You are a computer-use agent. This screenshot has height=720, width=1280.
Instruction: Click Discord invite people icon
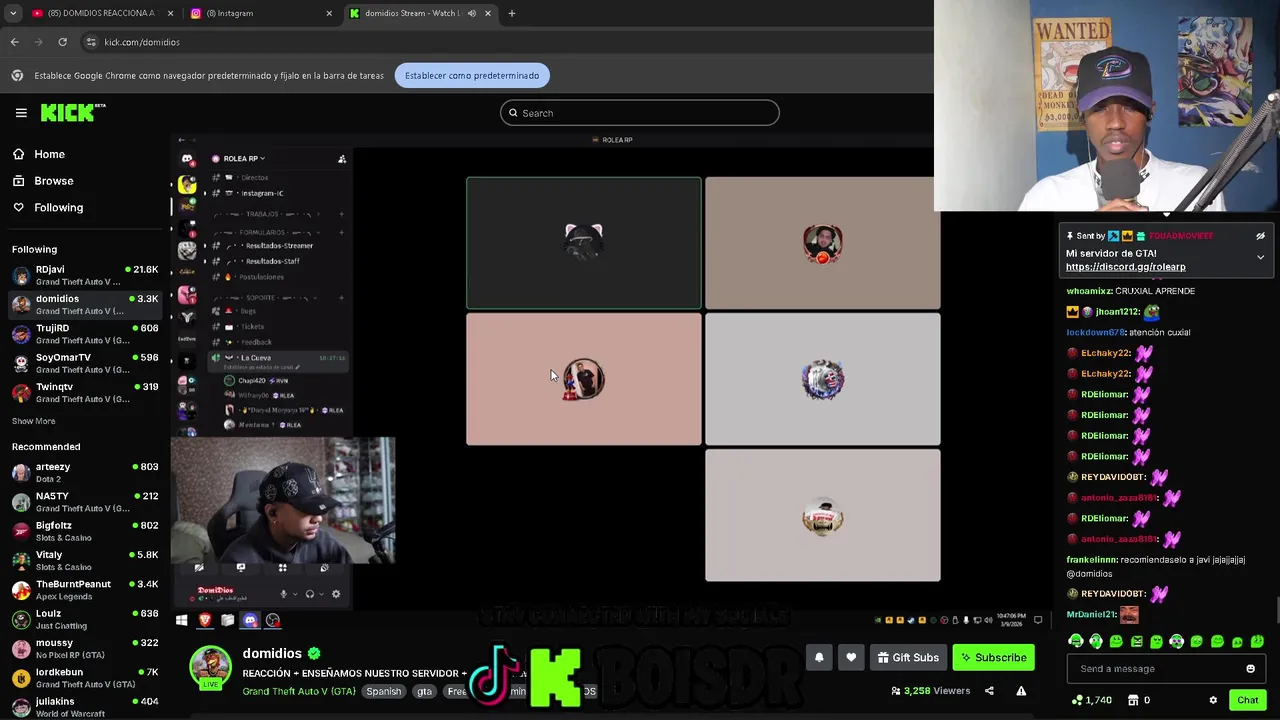tap(342, 158)
